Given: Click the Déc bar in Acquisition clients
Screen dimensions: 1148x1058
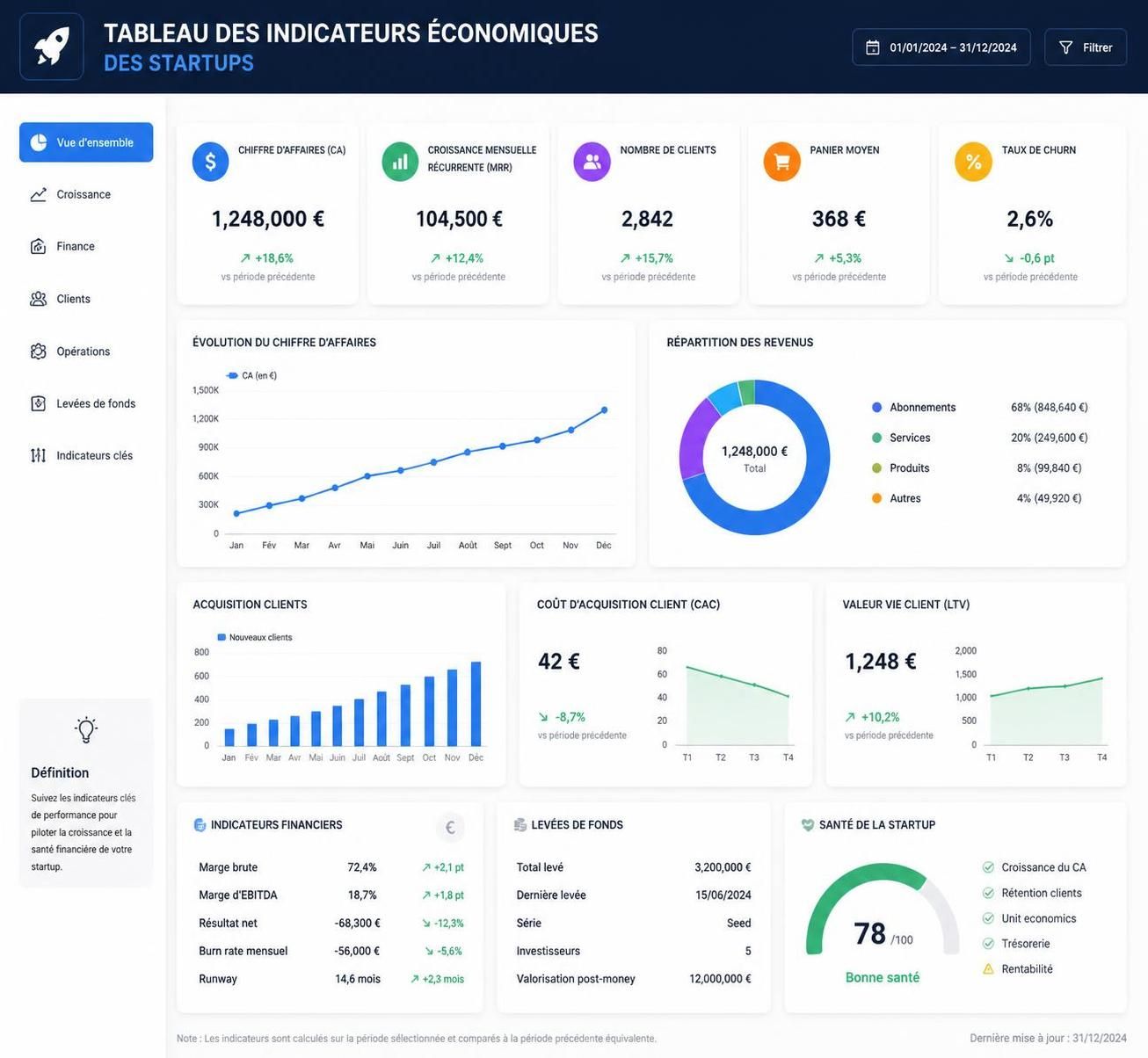Looking at the screenshot, I should coord(476,704).
